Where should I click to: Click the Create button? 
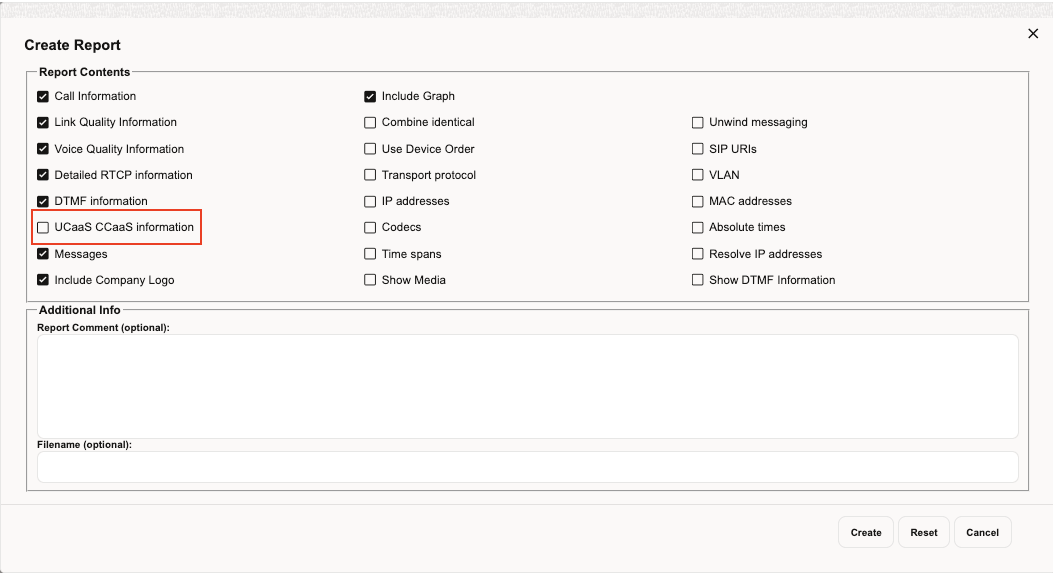click(865, 532)
